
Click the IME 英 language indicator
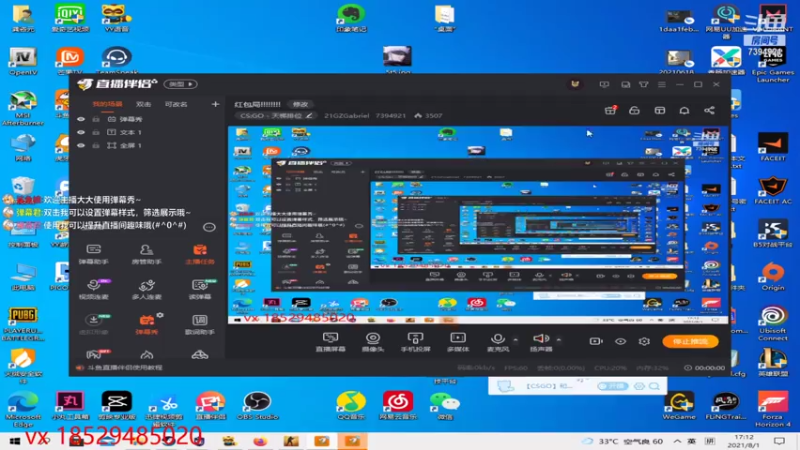click(692, 441)
